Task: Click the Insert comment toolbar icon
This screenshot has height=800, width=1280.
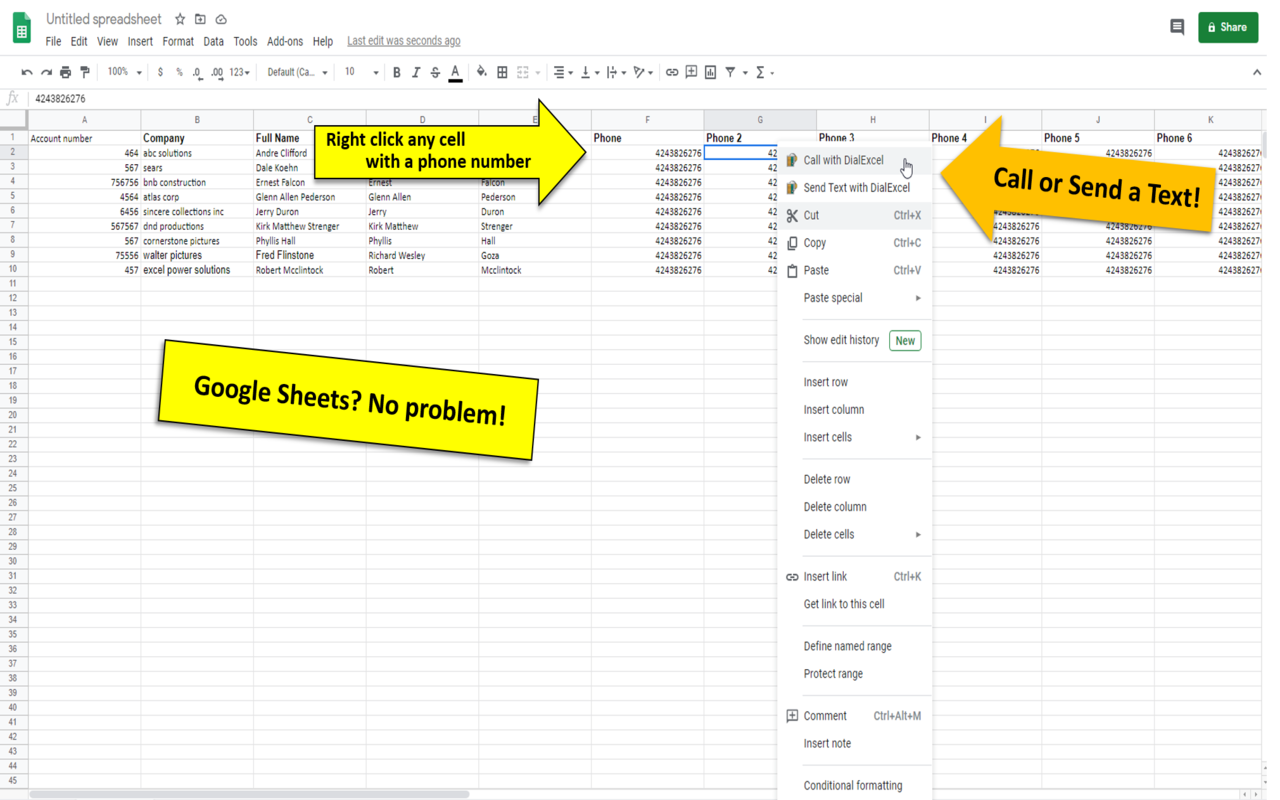Action: pos(691,72)
